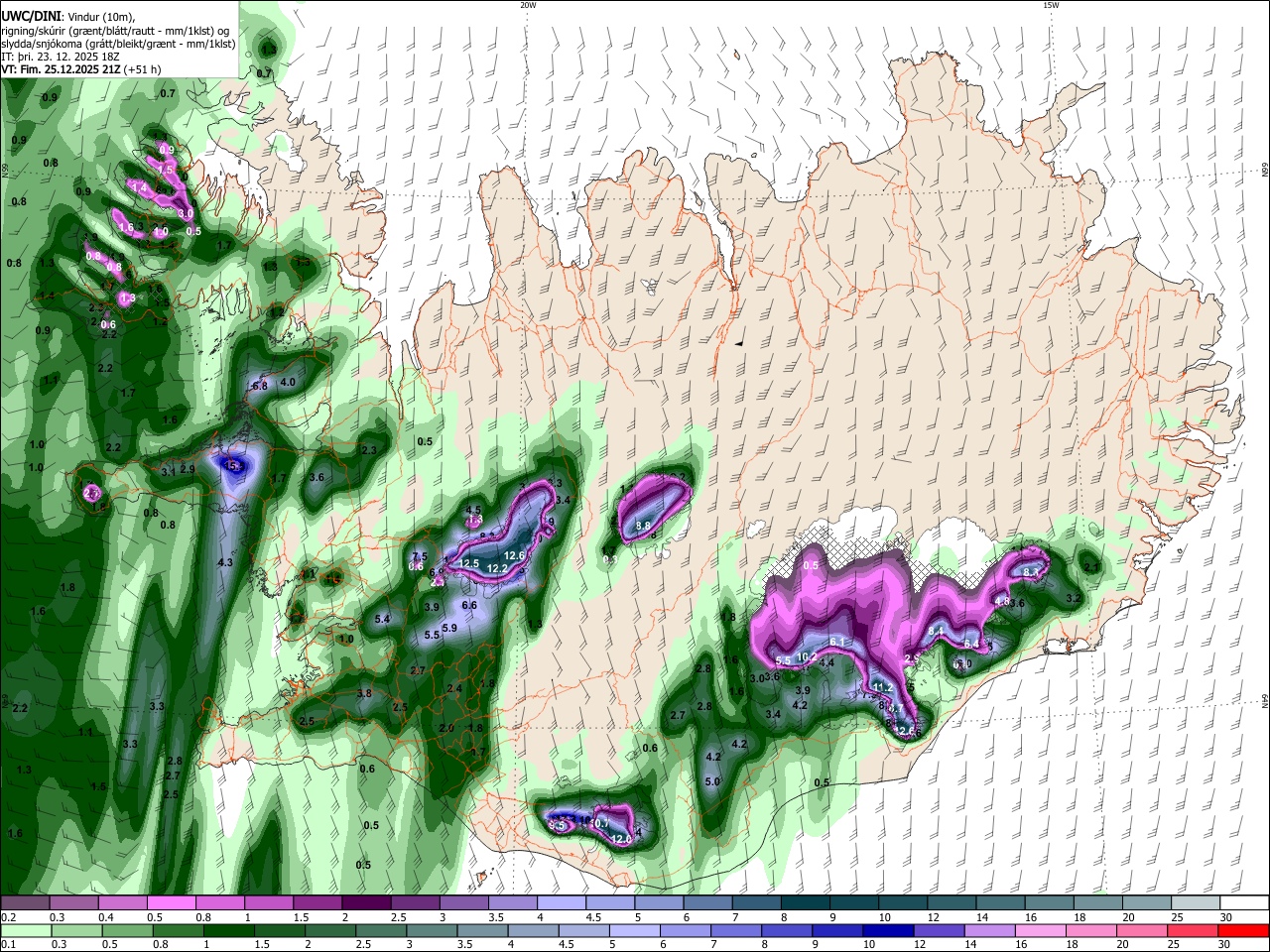Click the '6.8' value in the west
This screenshot has height=952, width=1270.
[260, 386]
